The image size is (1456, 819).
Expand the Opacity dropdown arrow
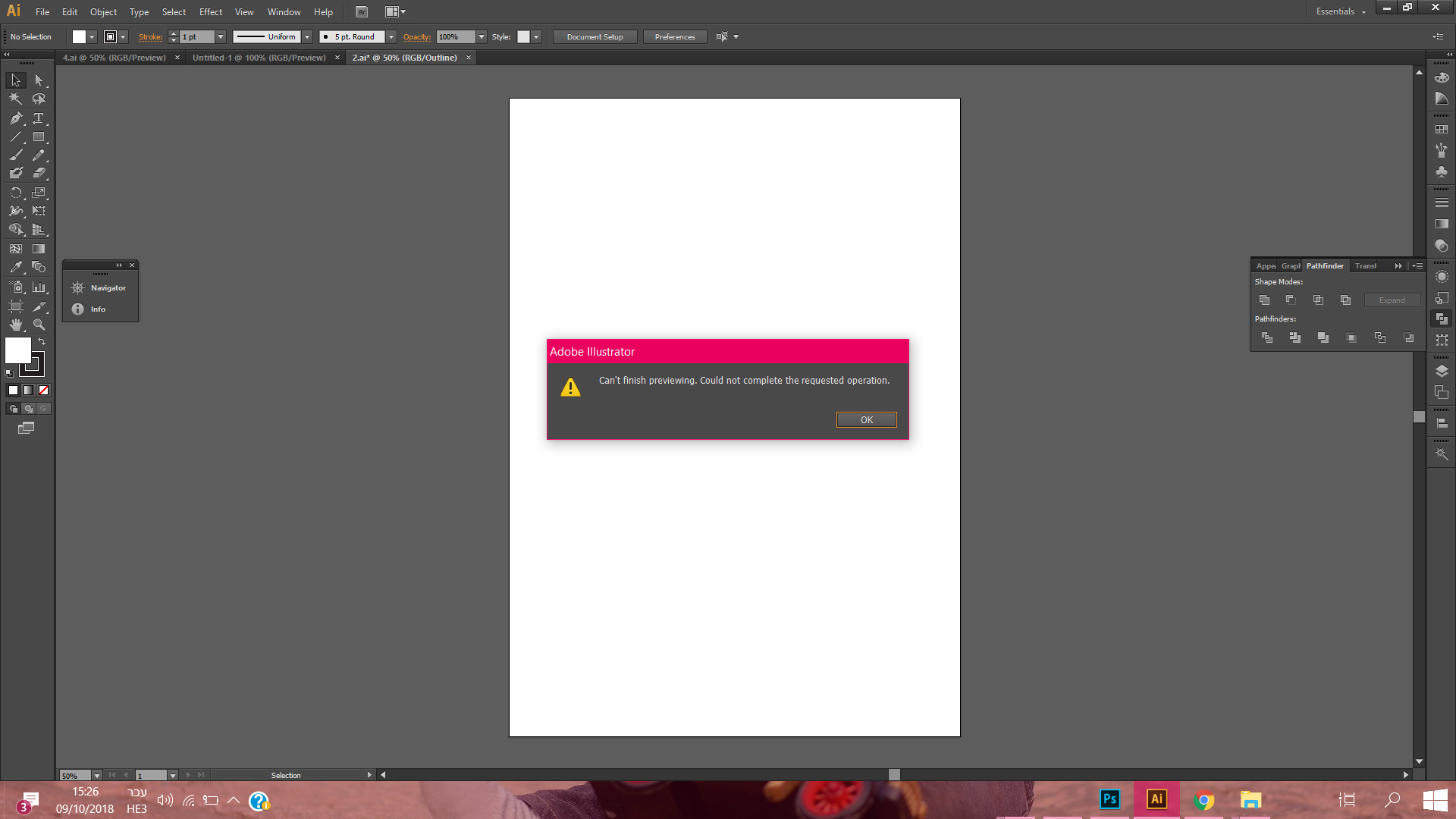[482, 36]
